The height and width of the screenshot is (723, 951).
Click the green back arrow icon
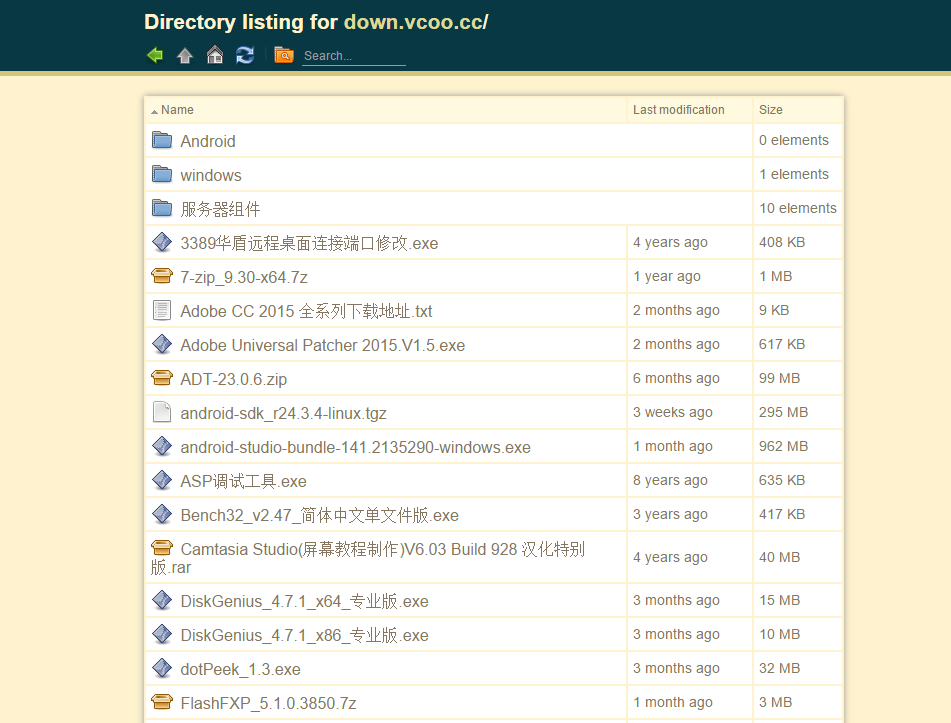155,55
